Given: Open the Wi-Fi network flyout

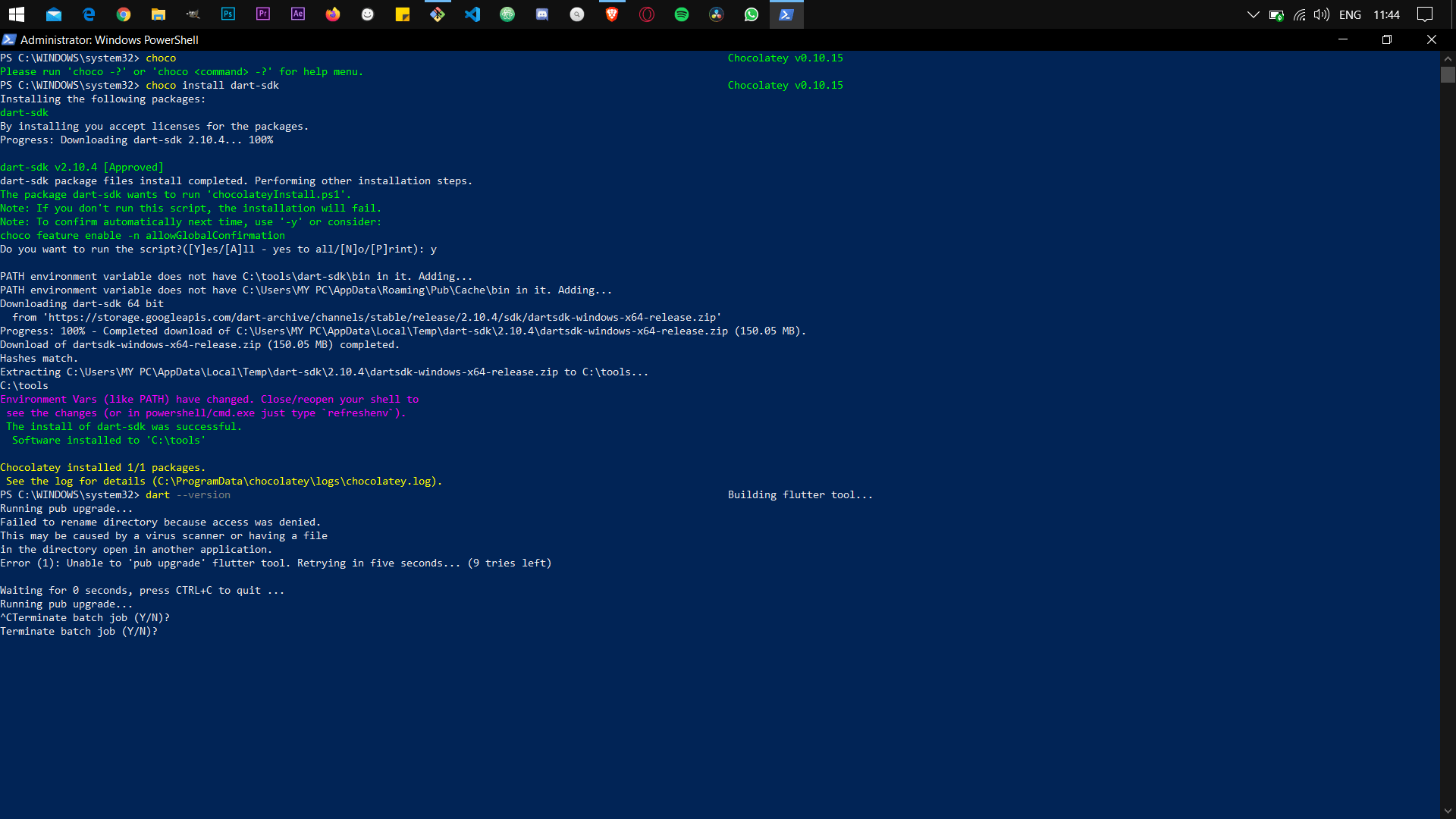Looking at the screenshot, I should click(1300, 14).
